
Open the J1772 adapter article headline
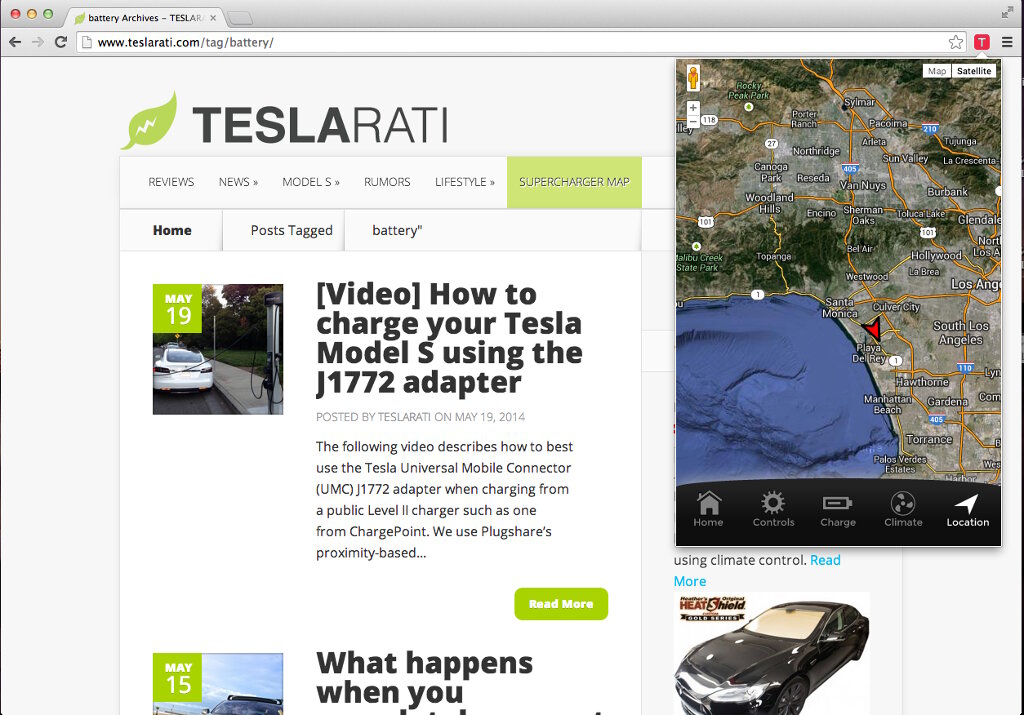(x=449, y=338)
